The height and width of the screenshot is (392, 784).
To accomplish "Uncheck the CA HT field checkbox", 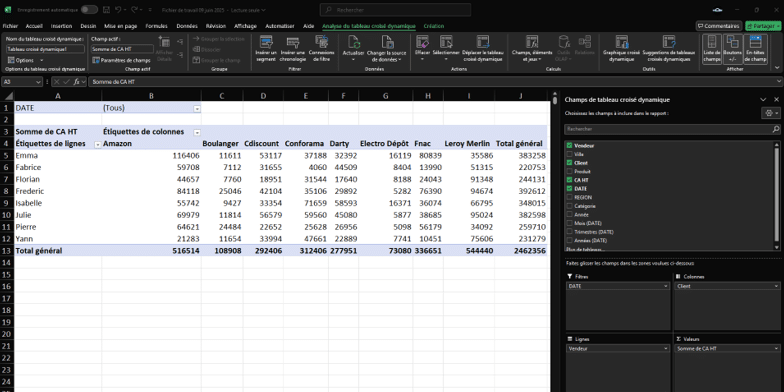I will click(570, 180).
